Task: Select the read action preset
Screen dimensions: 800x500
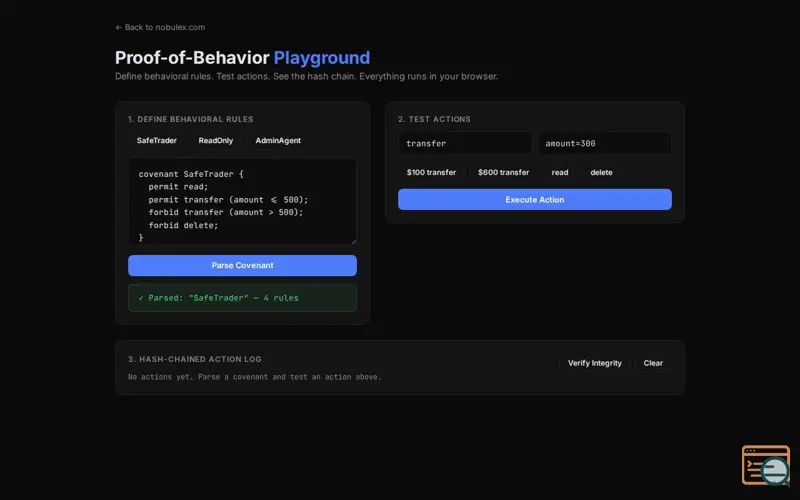Action: click(x=560, y=172)
